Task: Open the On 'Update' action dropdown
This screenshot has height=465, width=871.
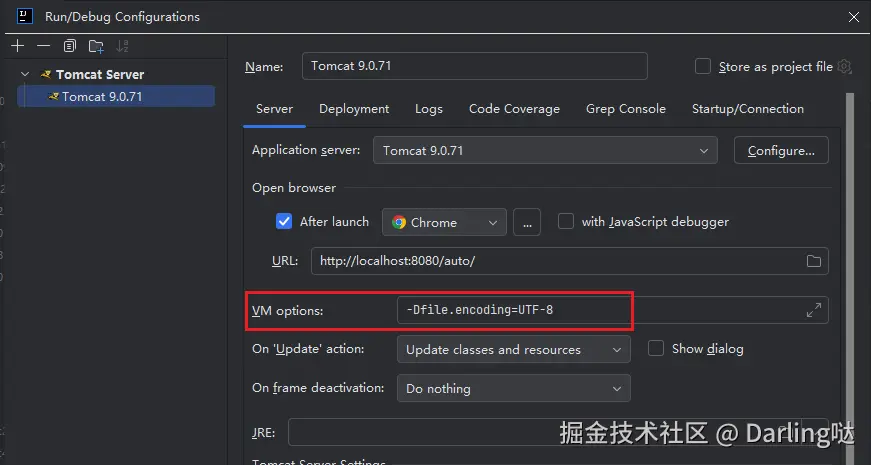Action: [513, 349]
